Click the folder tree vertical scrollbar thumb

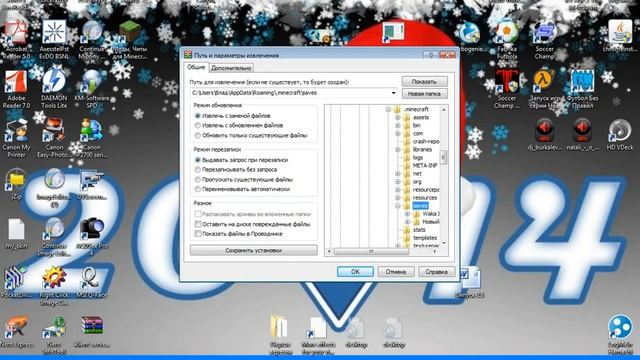tap(444, 157)
